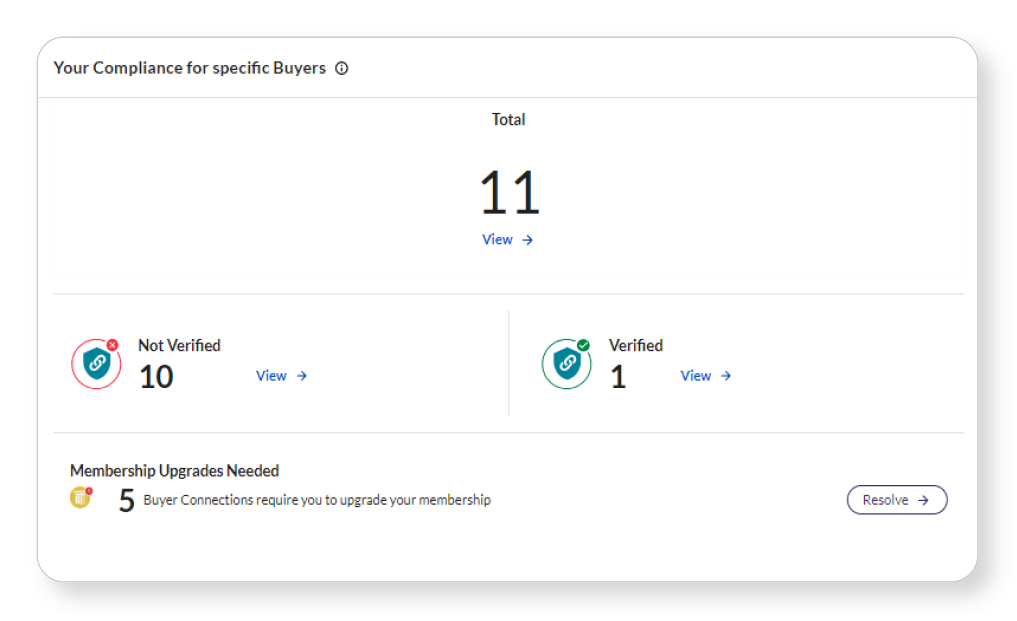Viewport: 1017px width, 621px height.
Task: Click the arrow next to Total View
Action: point(528,240)
